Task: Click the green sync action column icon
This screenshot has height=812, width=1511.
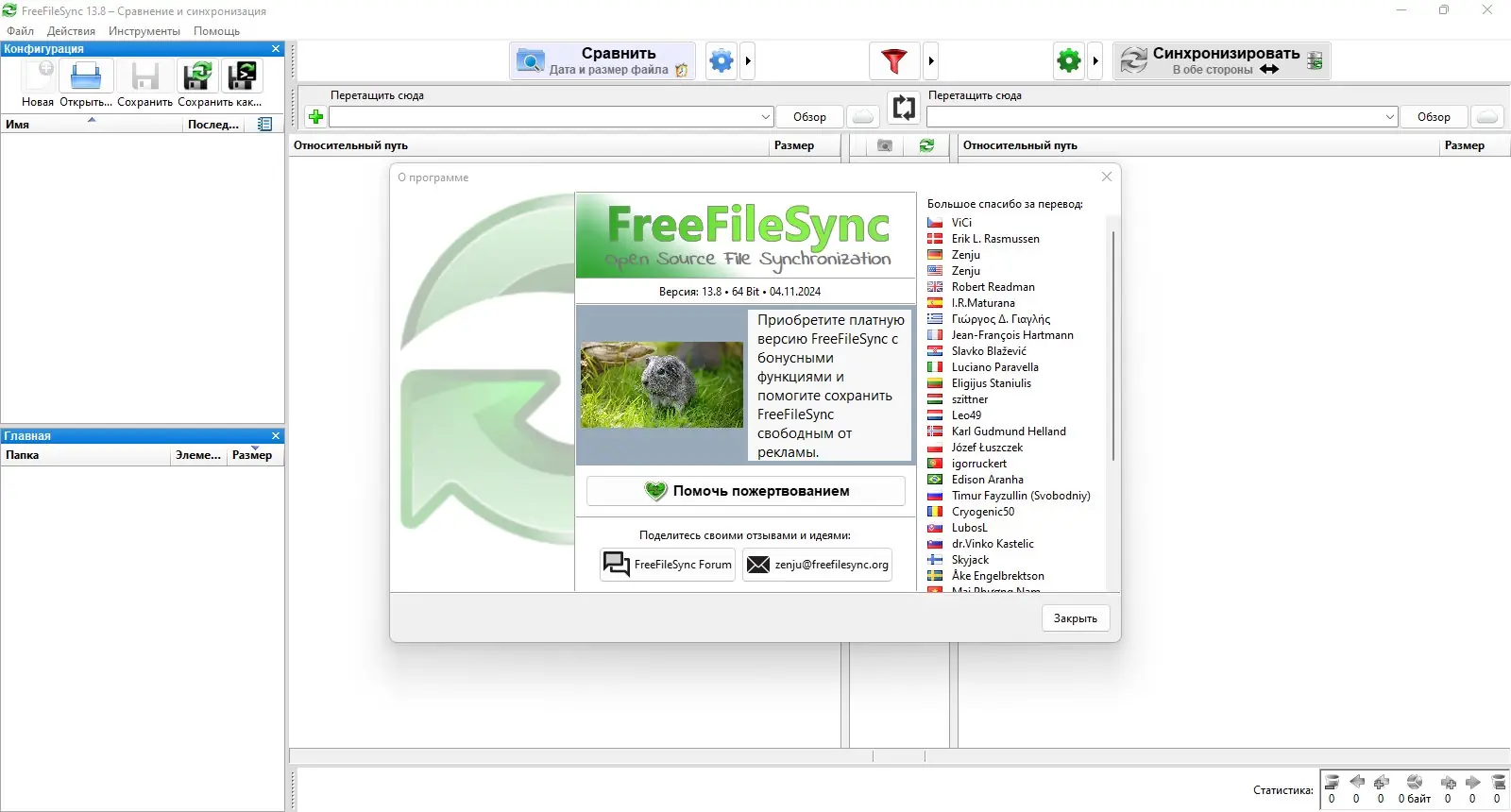Action: click(926, 145)
